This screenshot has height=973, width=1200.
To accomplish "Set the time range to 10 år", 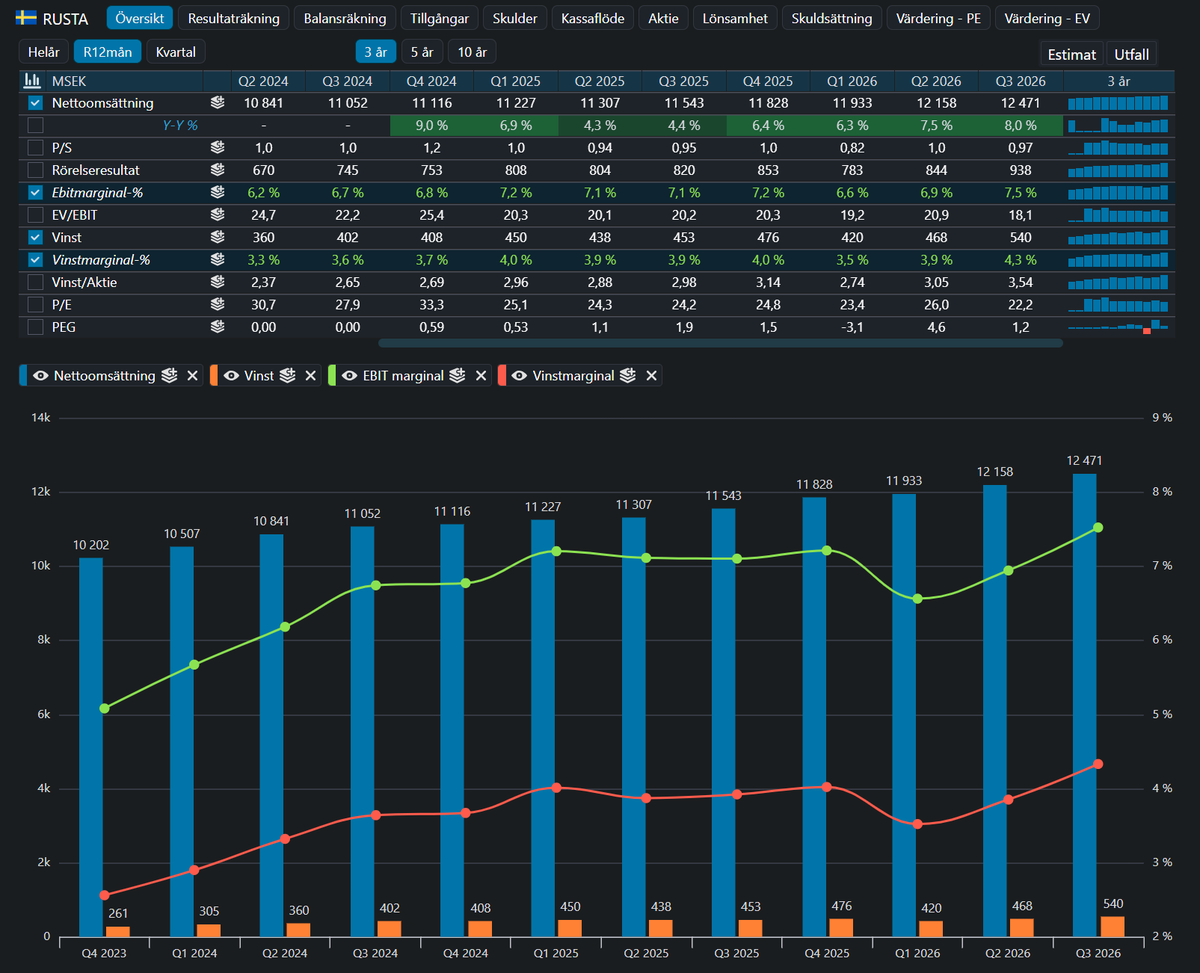I will click(472, 52).
